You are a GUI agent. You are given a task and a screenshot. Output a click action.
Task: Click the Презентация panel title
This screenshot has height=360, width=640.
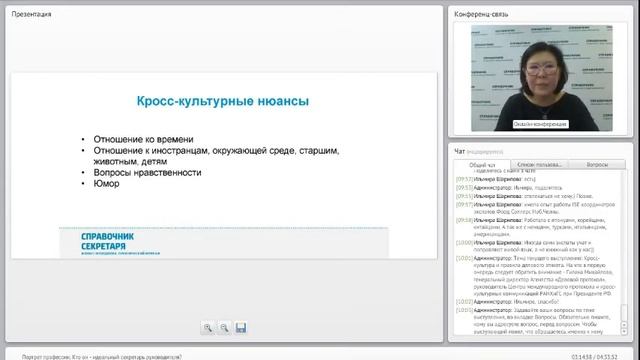(x=31, y=14)
